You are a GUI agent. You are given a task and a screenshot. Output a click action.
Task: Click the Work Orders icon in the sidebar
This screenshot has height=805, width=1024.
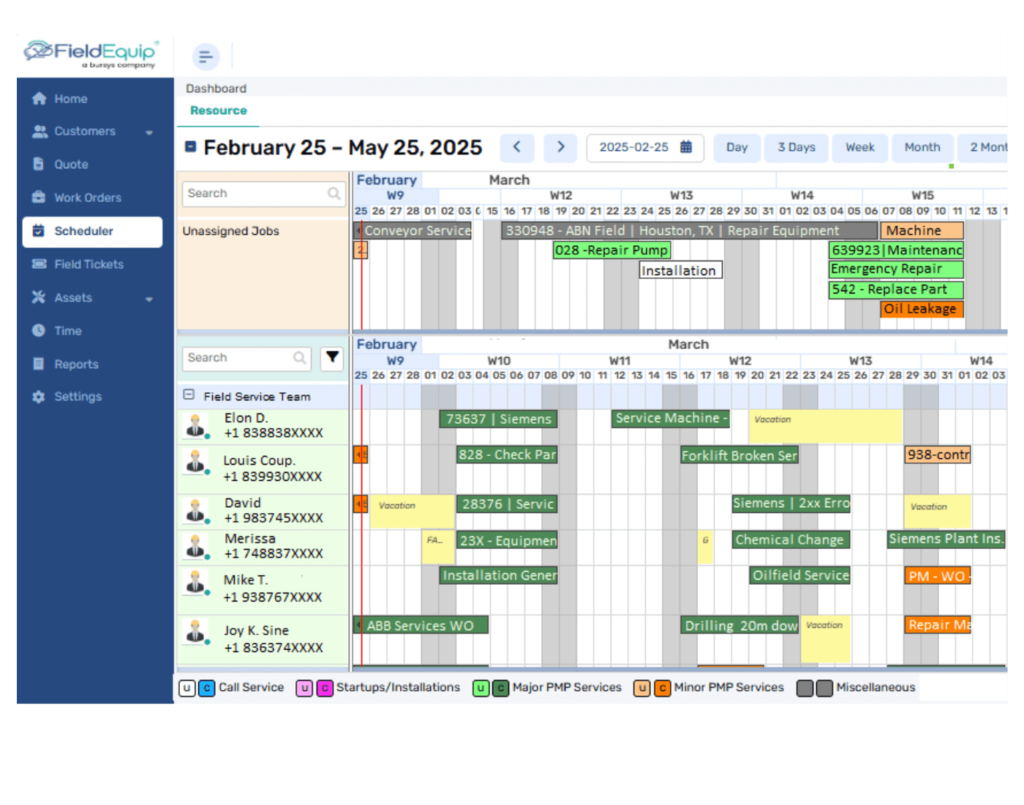click(36, 197)
